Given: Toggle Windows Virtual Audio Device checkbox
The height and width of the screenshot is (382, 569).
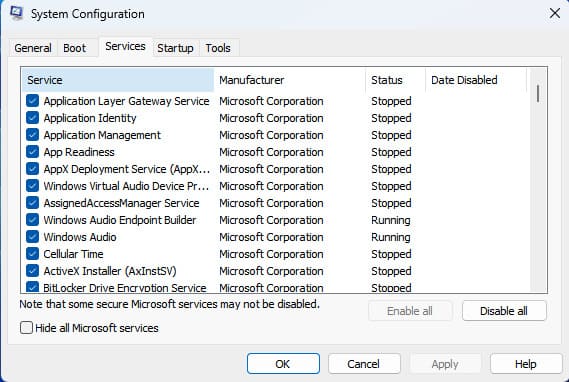Looking at the screenshot, I should pos(32,186).
